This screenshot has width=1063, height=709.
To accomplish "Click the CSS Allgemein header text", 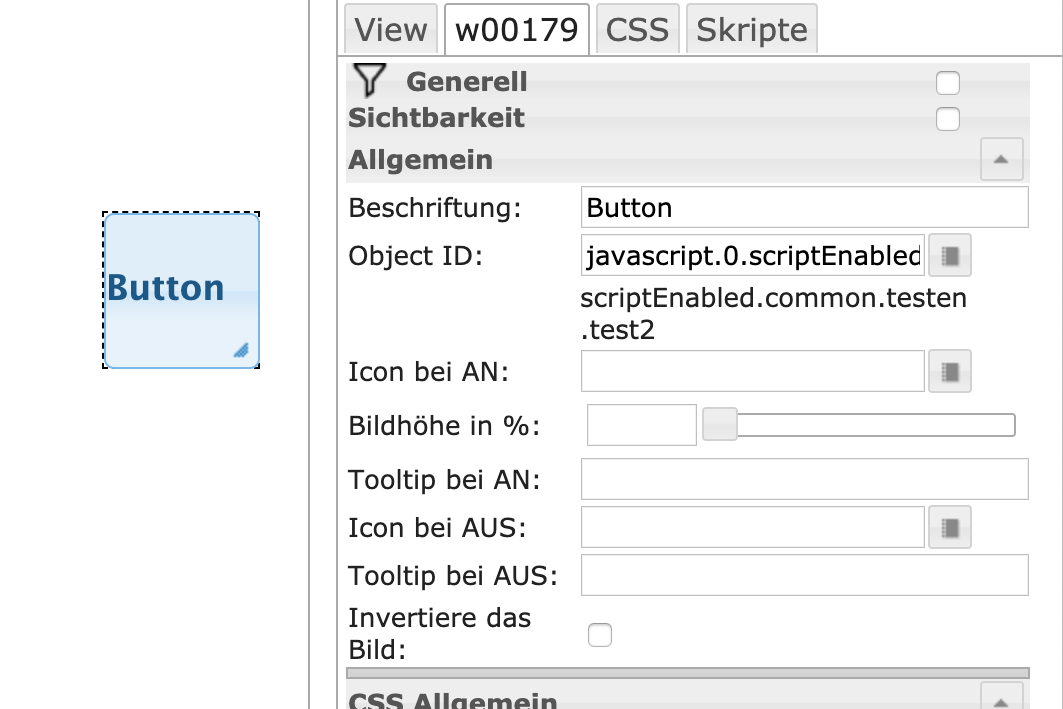I will tap(453, 700).
